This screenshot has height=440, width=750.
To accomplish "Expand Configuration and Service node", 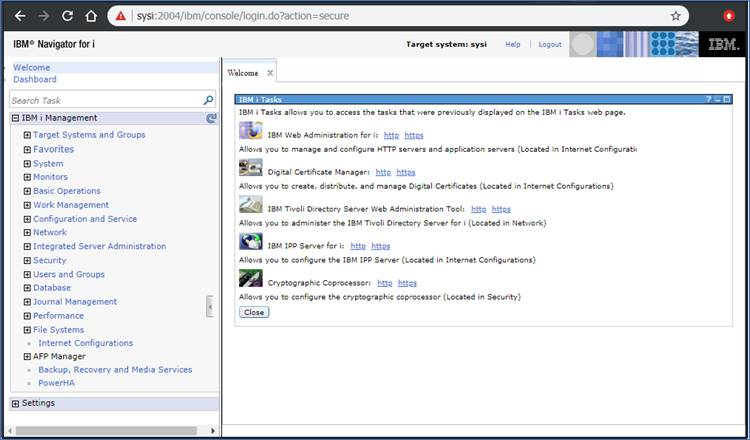I will (x=27, y=219).
